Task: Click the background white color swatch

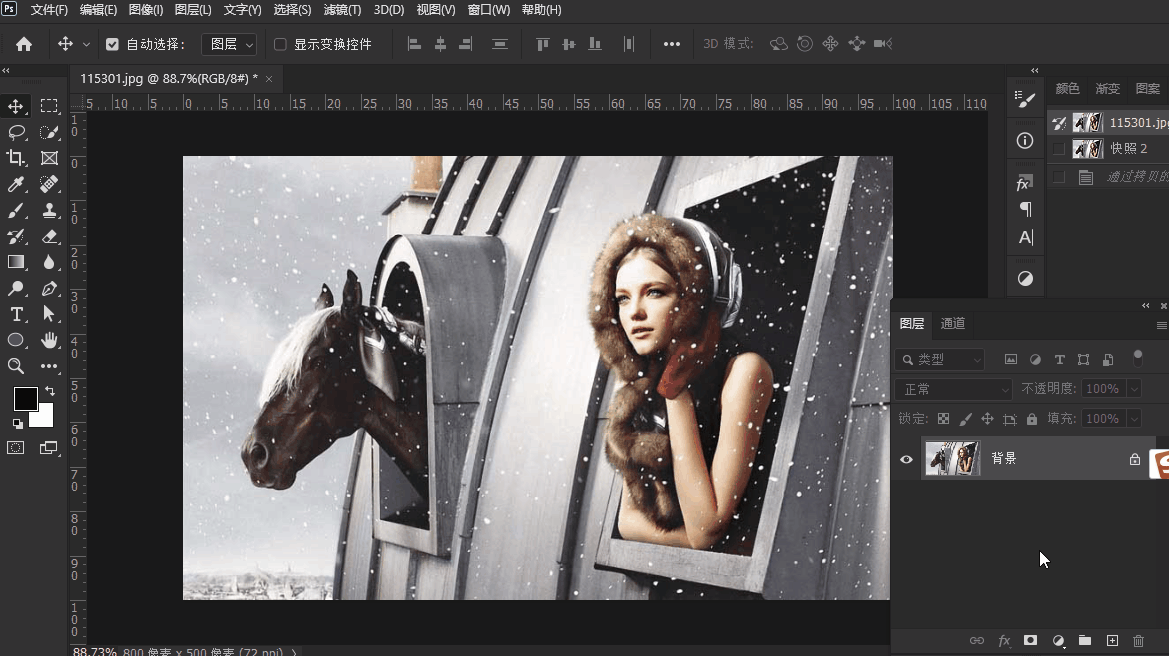Action: click(44, 417)
